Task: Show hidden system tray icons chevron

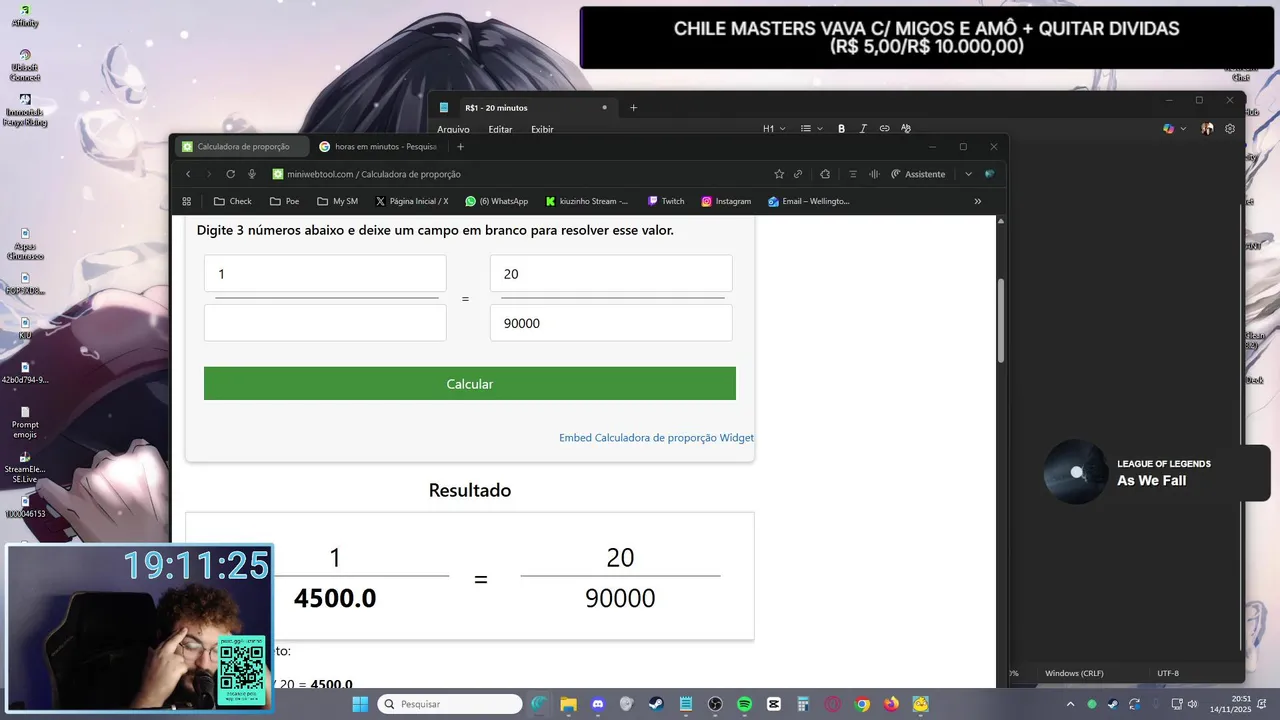Action: [1072, 704]
